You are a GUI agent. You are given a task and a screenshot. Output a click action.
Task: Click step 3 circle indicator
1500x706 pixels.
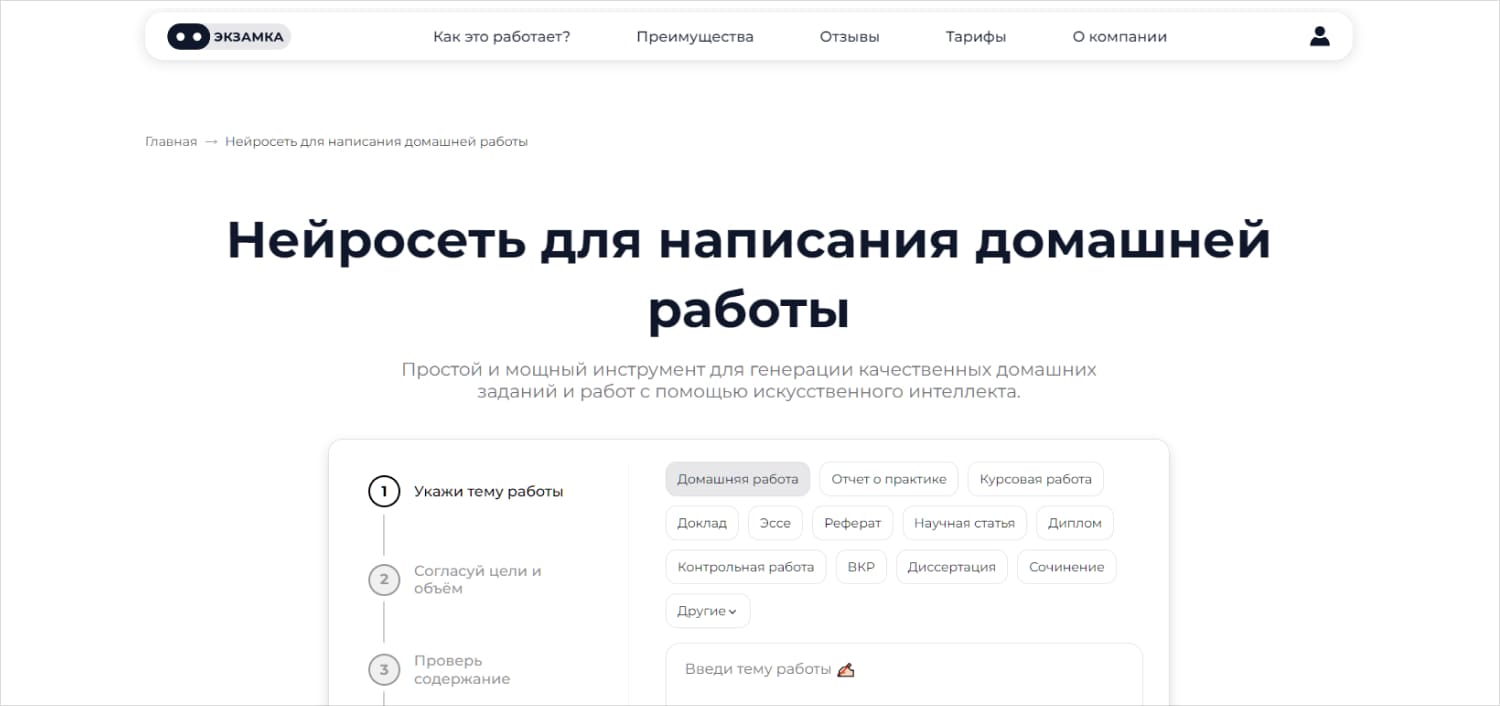pos(384,670)
